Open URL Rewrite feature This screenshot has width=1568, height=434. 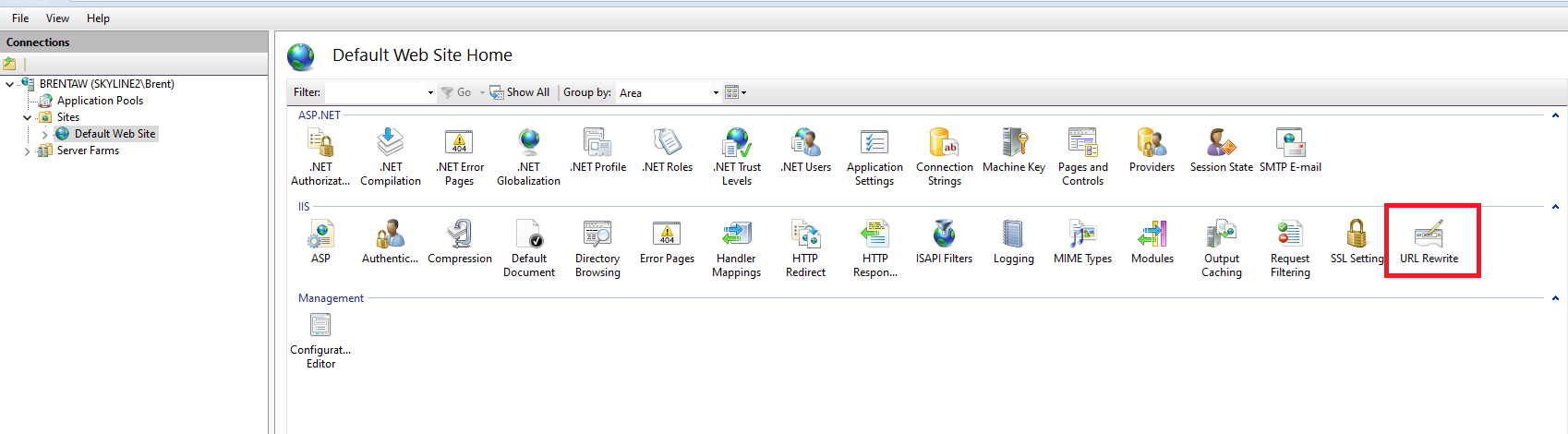[x=1429, y=242]
